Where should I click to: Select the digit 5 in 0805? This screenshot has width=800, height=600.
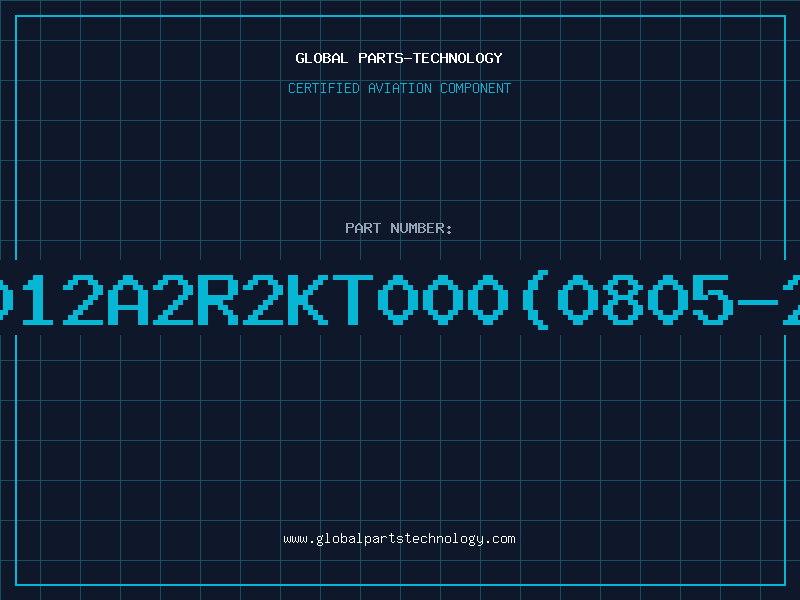coord(712,300)
